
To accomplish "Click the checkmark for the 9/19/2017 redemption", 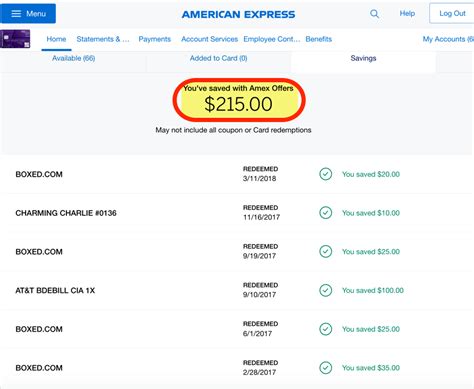I will [x=326, y=251].
